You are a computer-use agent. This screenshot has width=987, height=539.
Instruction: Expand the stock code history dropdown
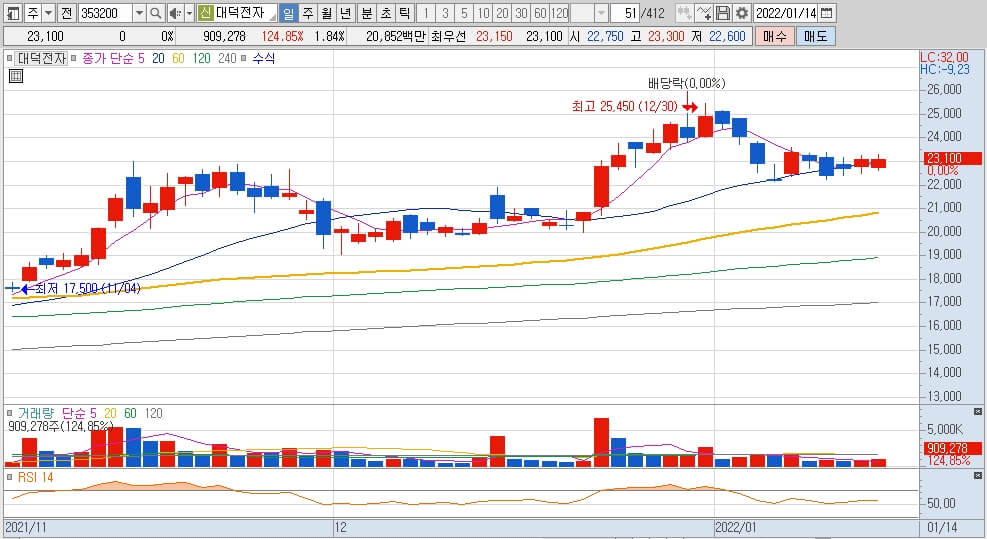tap(140, 13)
